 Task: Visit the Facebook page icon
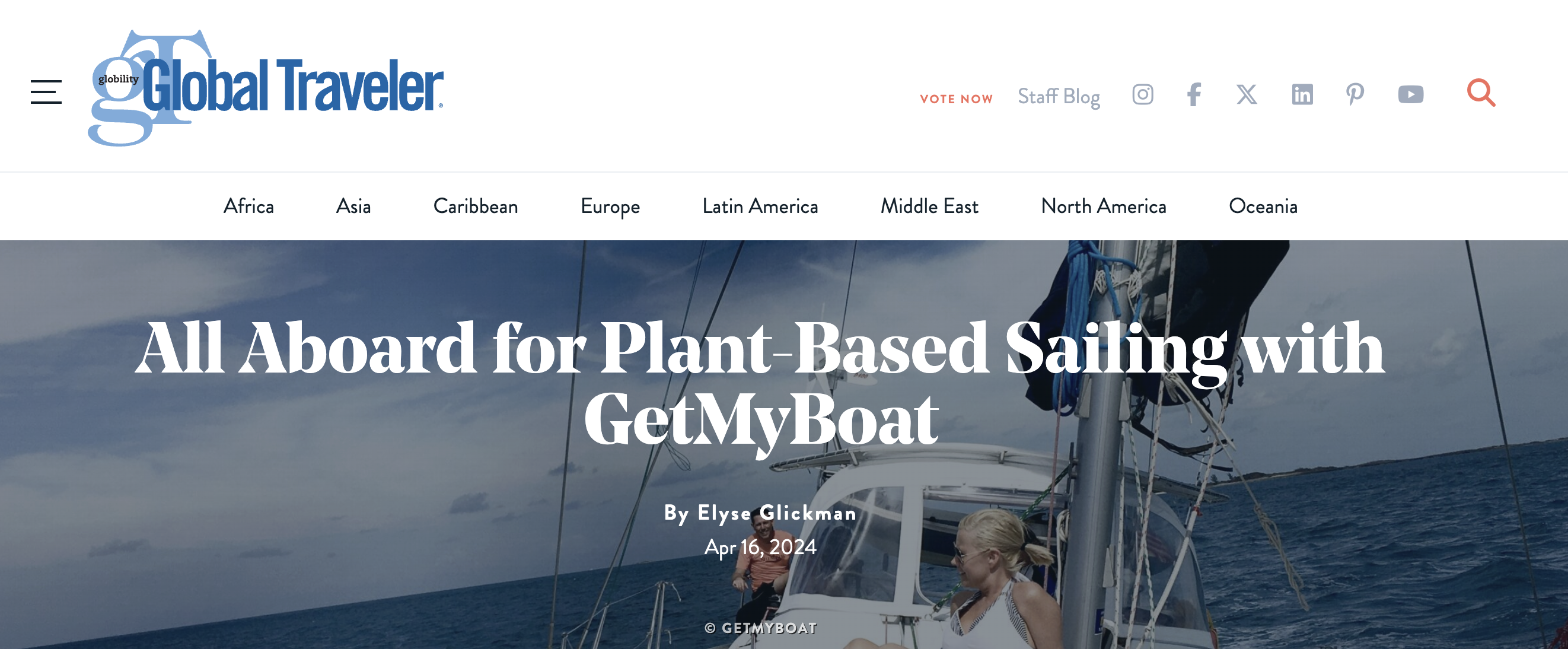[1194, 94]
